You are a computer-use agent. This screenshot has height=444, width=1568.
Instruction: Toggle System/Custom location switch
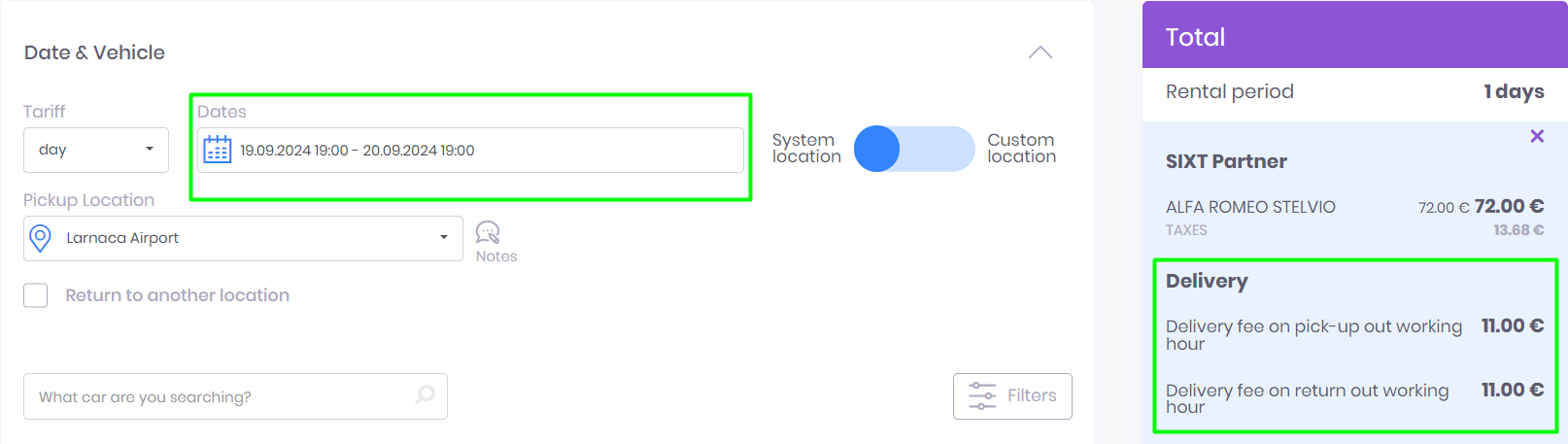click(913, 149)
